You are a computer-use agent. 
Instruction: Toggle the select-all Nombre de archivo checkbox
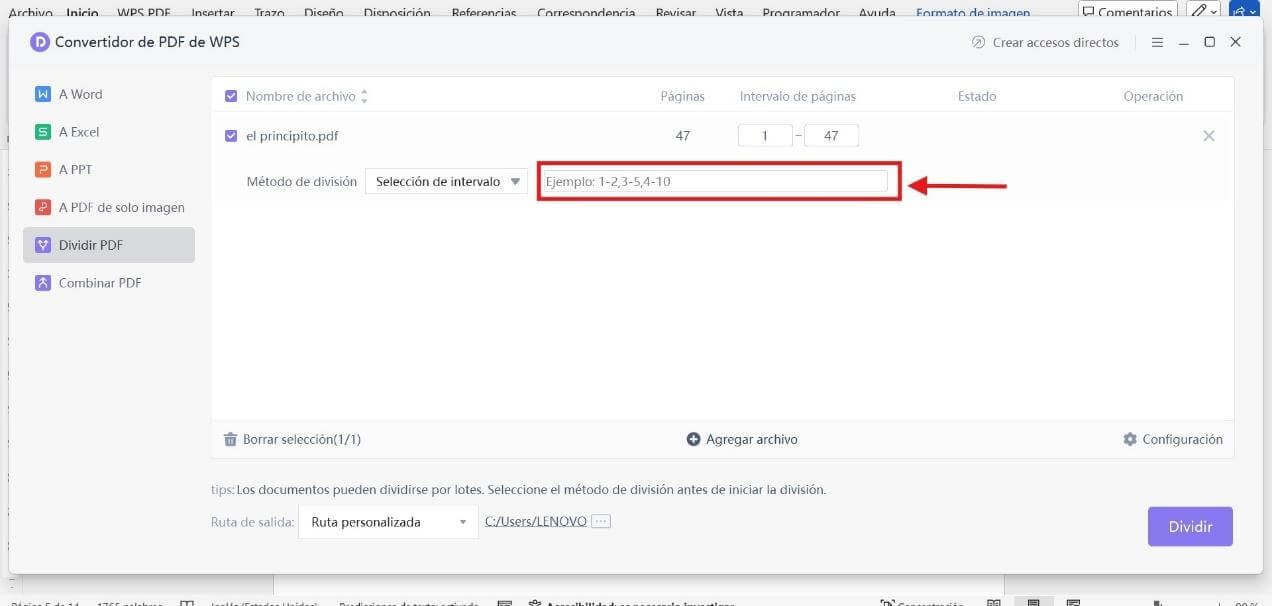[231, 96]
